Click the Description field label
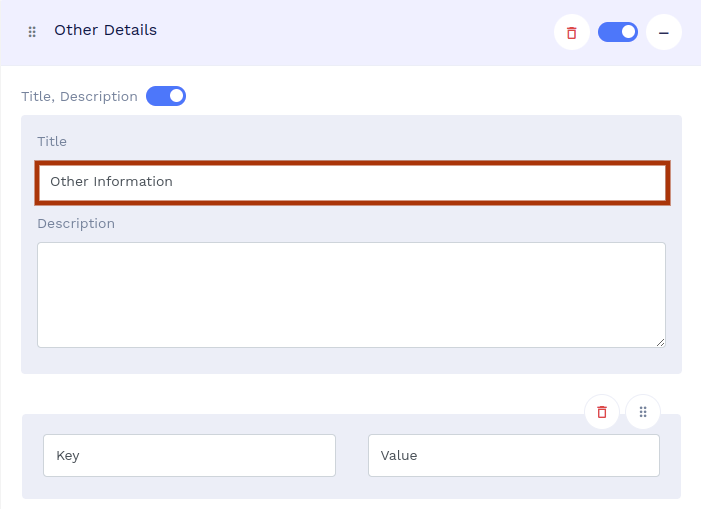The width and height of the screenshot is (701, 509). pos(76,224)
